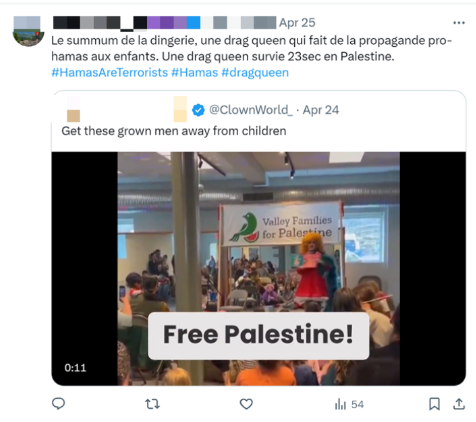Play the embedded video thumbnail
The width and height of the screenshot is (476, 422).
point(258,269)
